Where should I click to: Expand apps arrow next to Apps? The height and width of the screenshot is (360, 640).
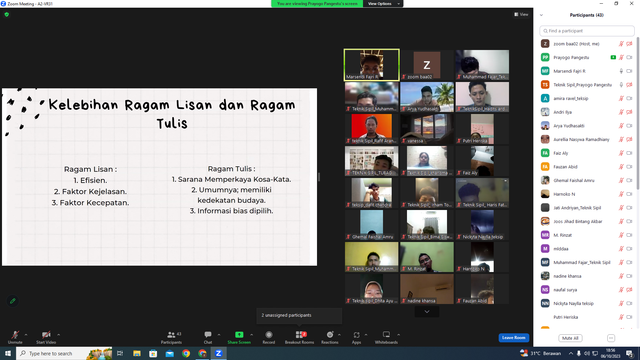pos(366,335)
